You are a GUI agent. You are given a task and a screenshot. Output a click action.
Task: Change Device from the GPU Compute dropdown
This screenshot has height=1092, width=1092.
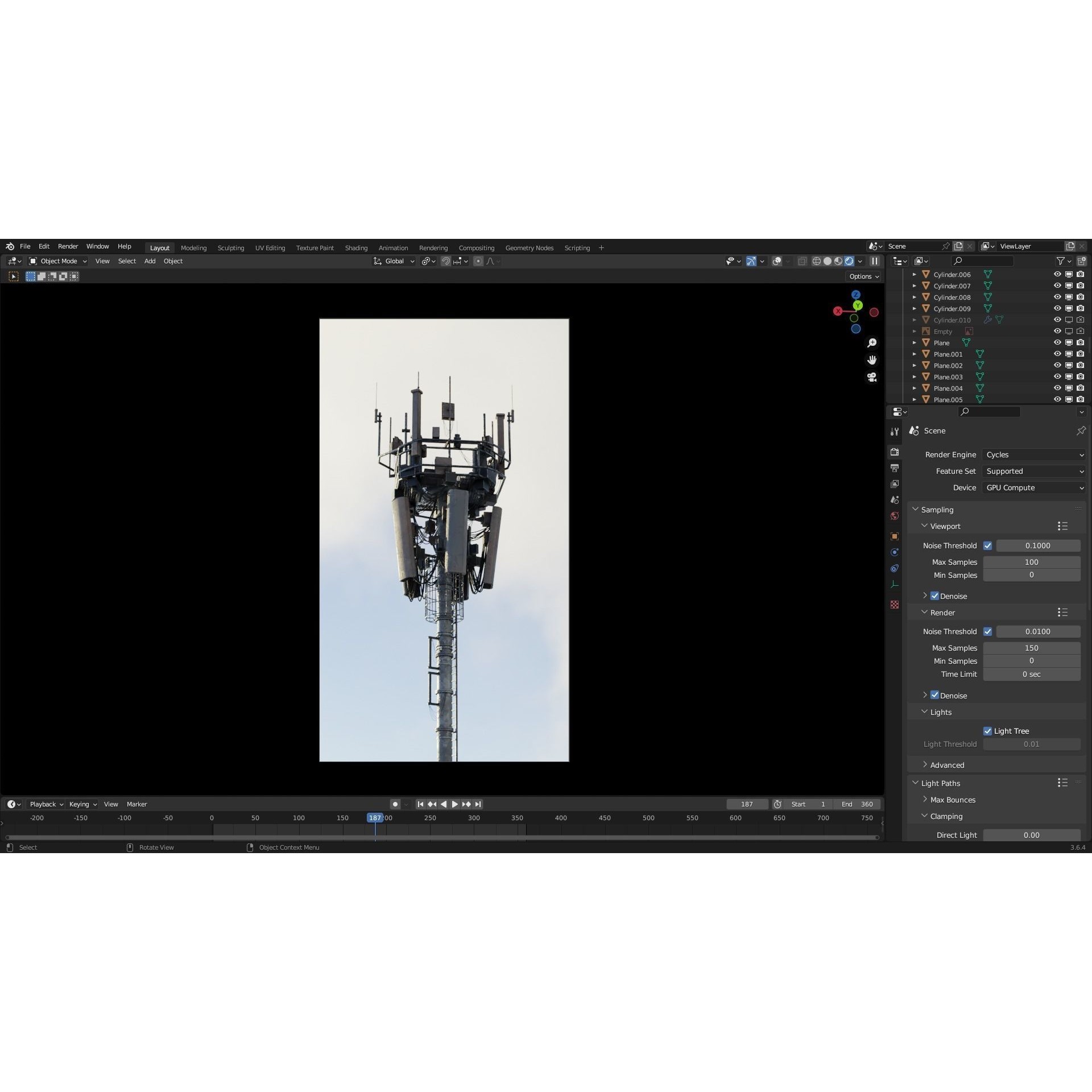(1032, 487)
